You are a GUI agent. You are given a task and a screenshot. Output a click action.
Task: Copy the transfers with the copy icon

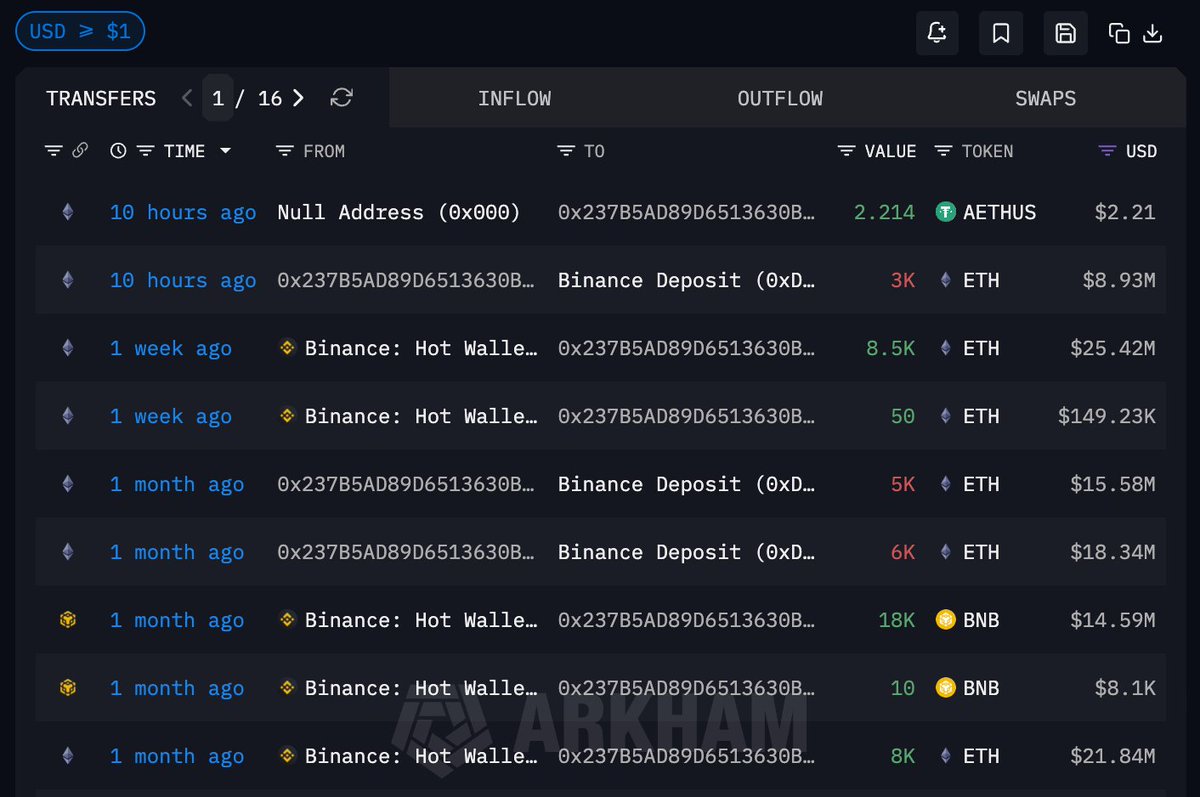click(x=1119, y=33)
